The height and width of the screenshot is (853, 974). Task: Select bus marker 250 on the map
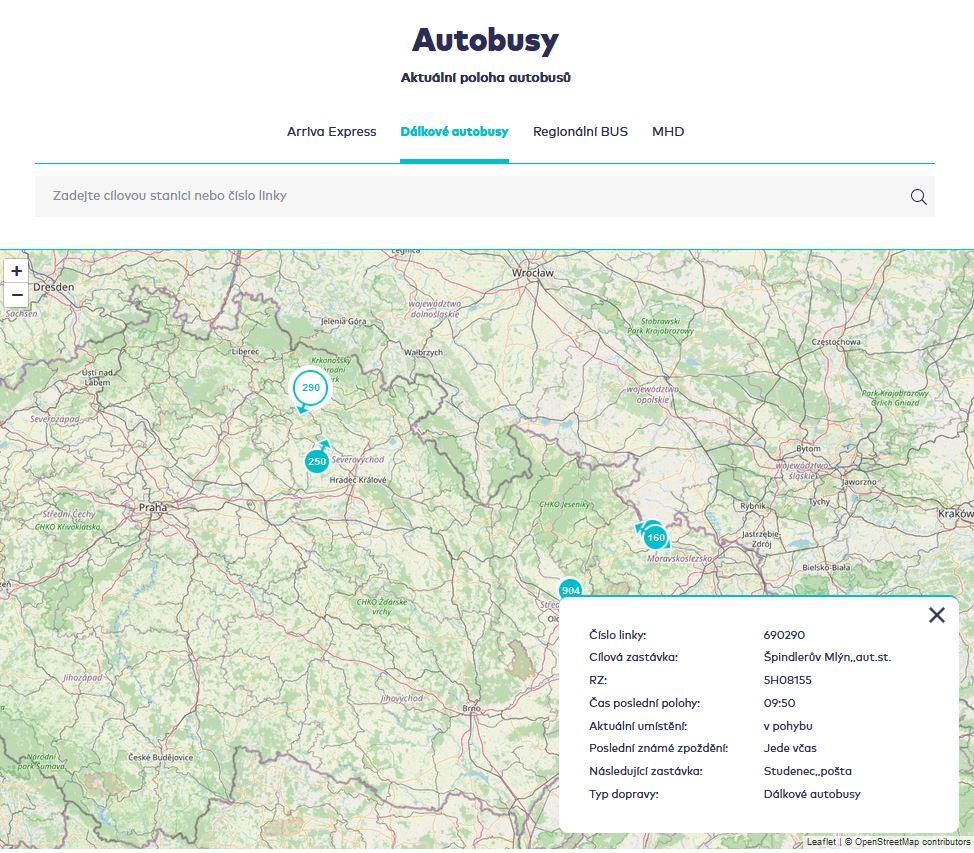[x=317, y=461]
